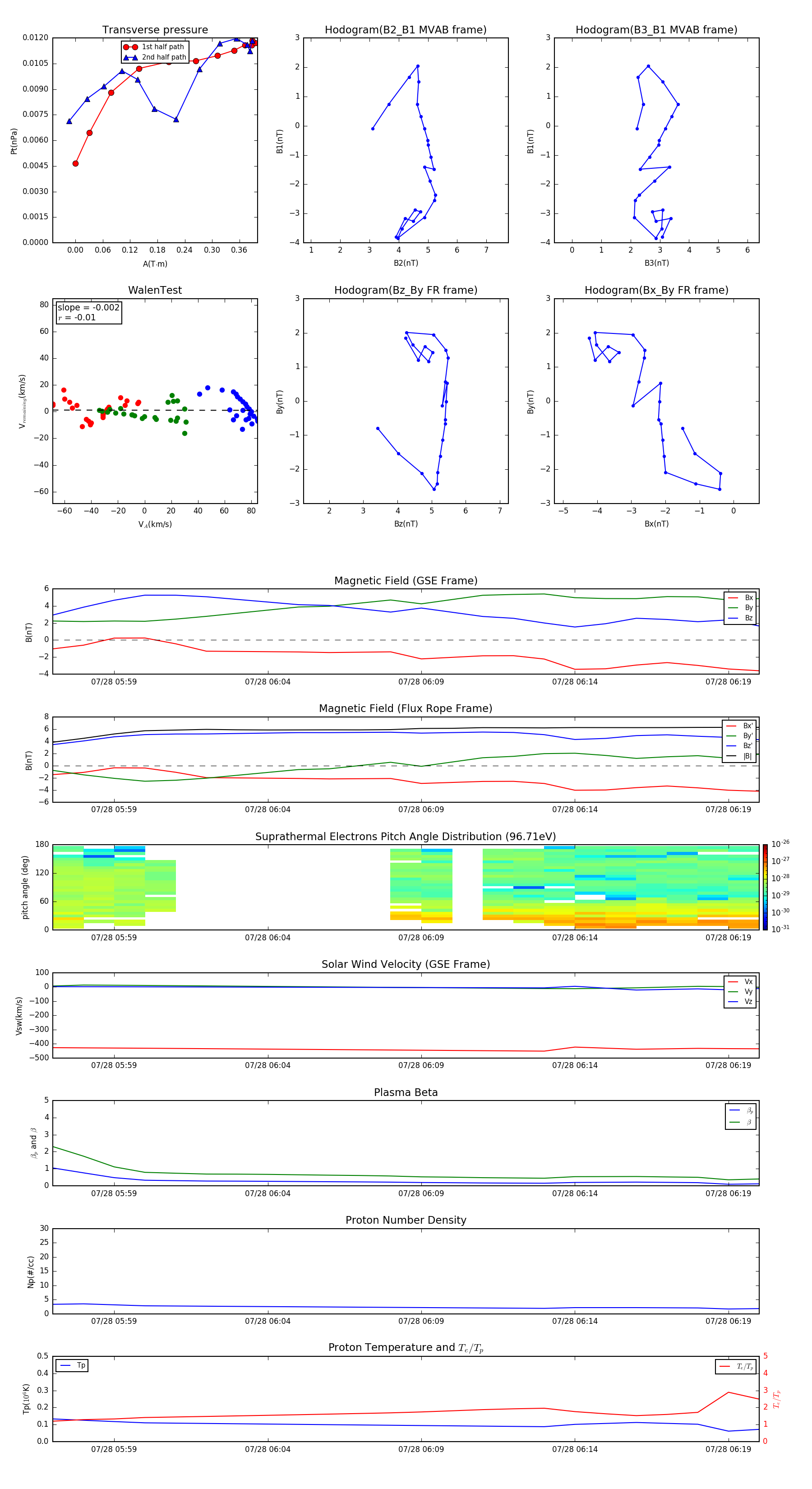This screenshot has width=812, height=1489.
Task: Click the 'Vsw(km/s)' axis label
Action: (x=19, y=1016)
